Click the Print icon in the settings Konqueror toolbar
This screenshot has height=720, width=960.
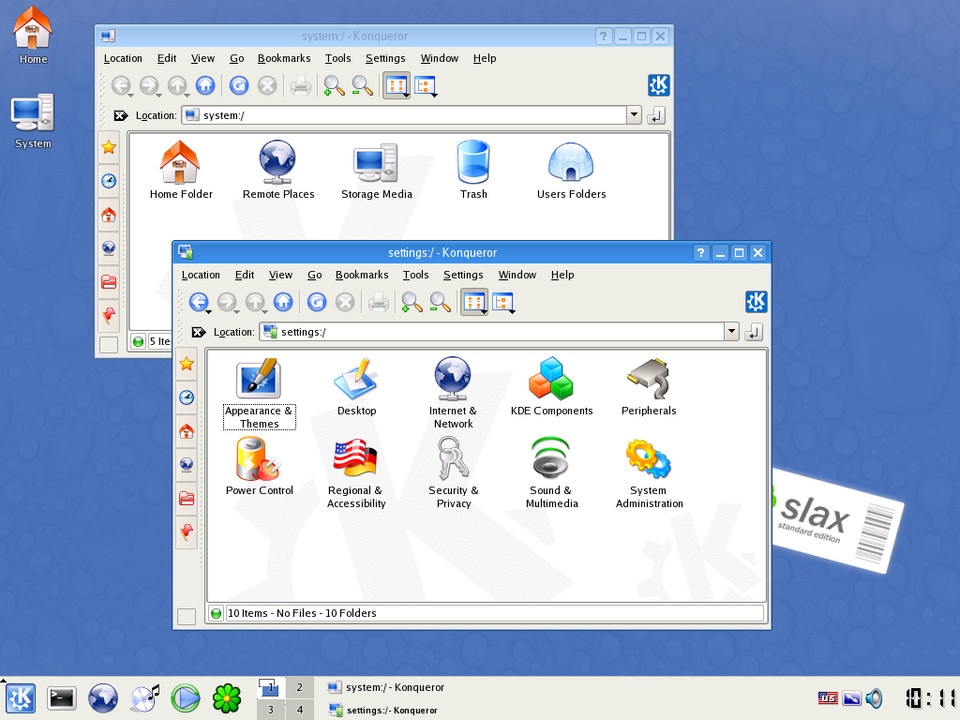tap(378, 302)
